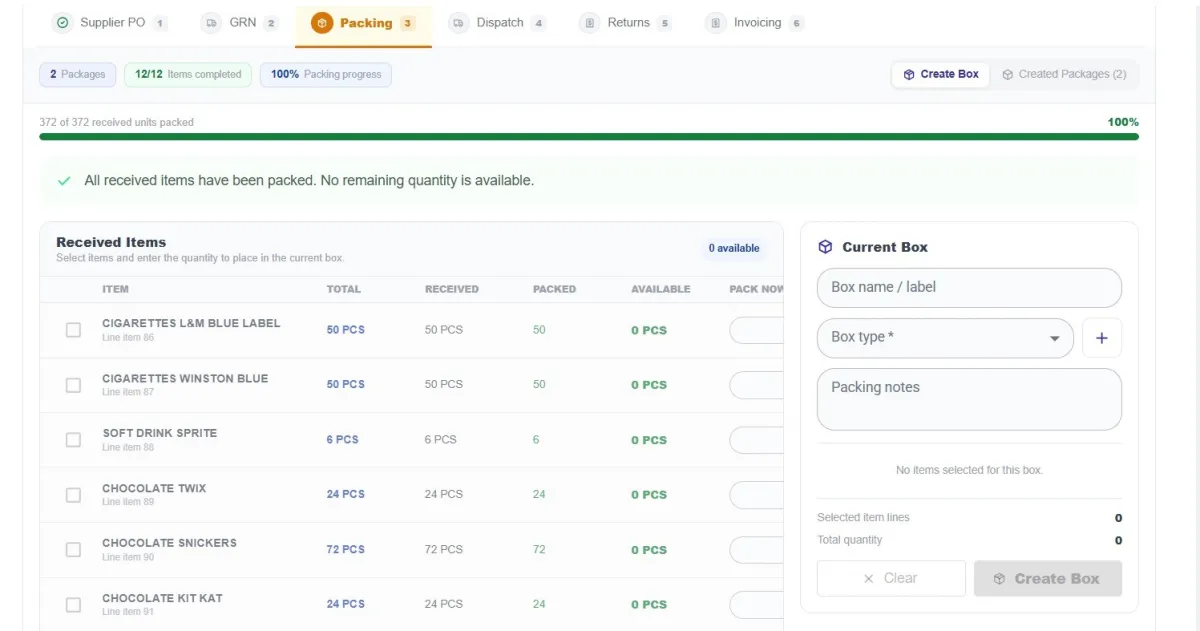1200x631 pixels.
Task: Check the Chocolate Snickers row checkbox
Action: [x=73, y=549]
